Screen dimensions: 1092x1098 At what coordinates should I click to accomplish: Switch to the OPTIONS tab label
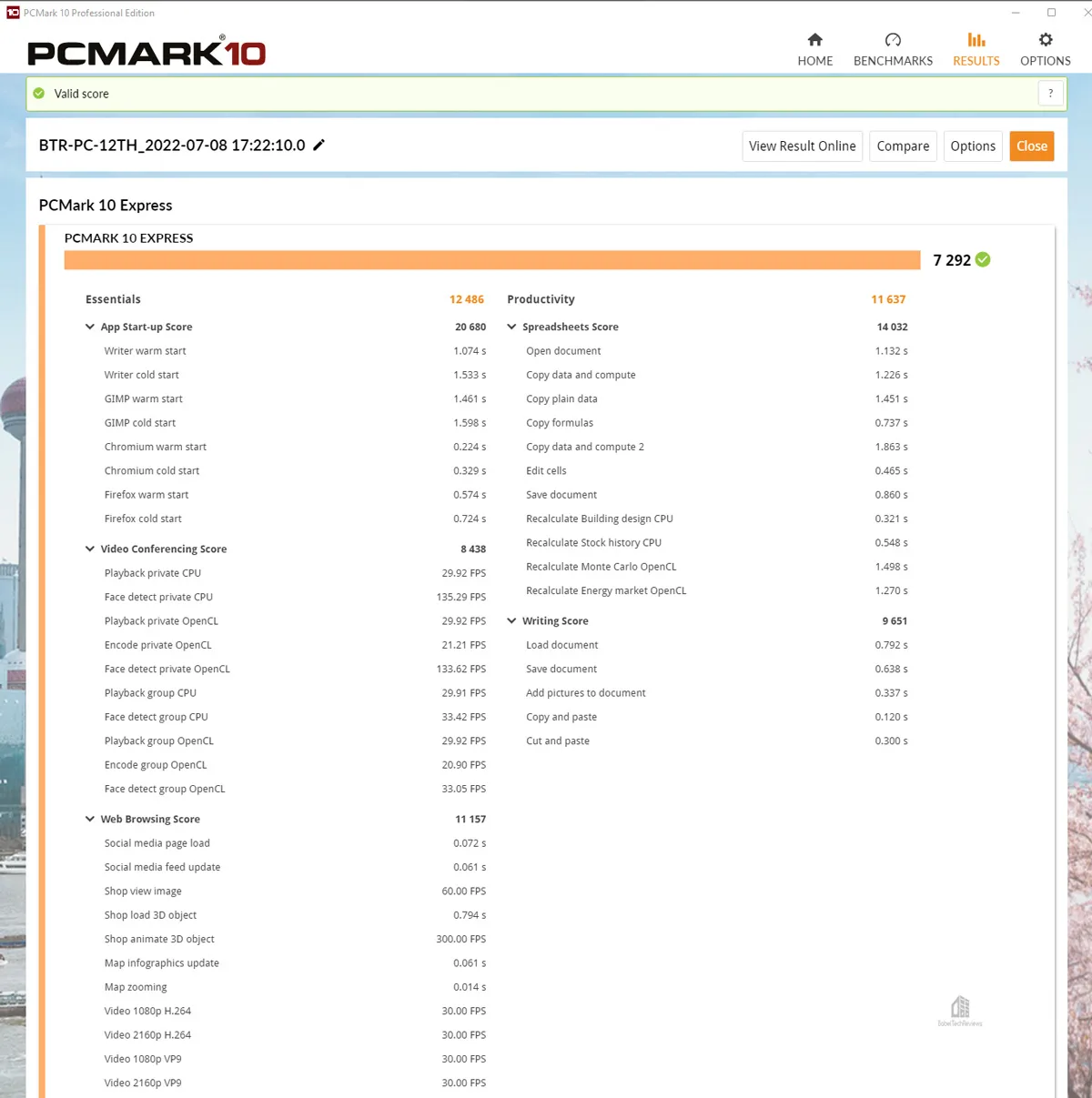[1046, 61]
